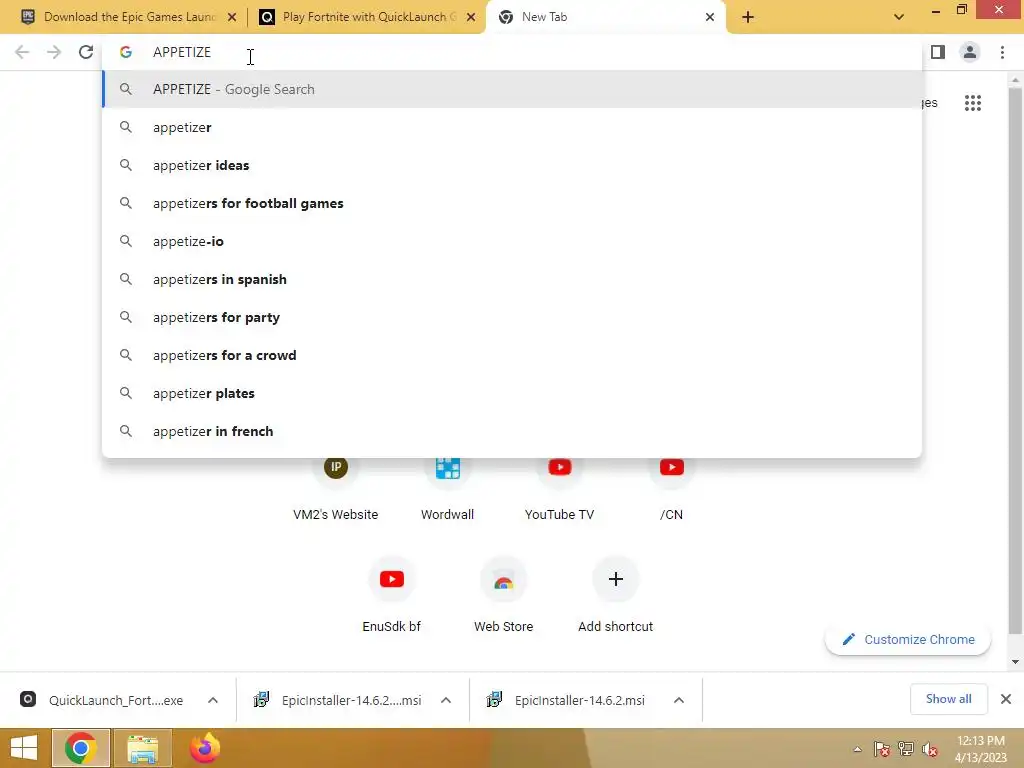
Task: Click the muted volume tray icon
Action: [x=929, y=749]
